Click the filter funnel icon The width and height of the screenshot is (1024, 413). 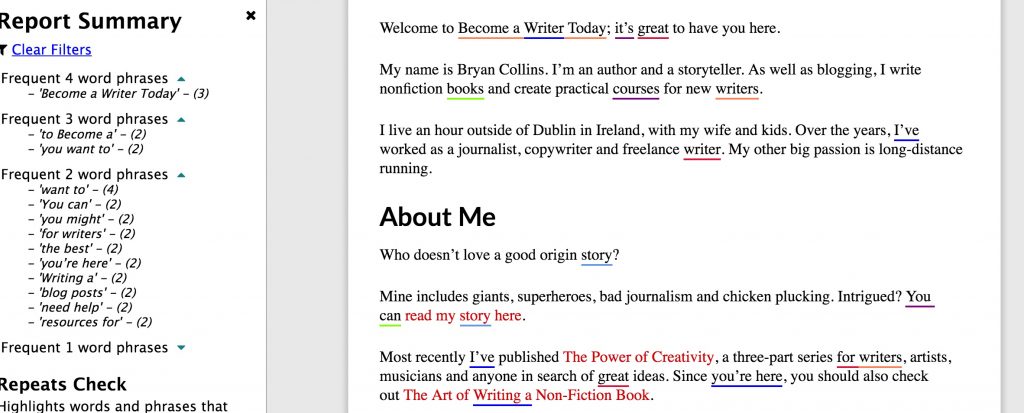point(4,50)
